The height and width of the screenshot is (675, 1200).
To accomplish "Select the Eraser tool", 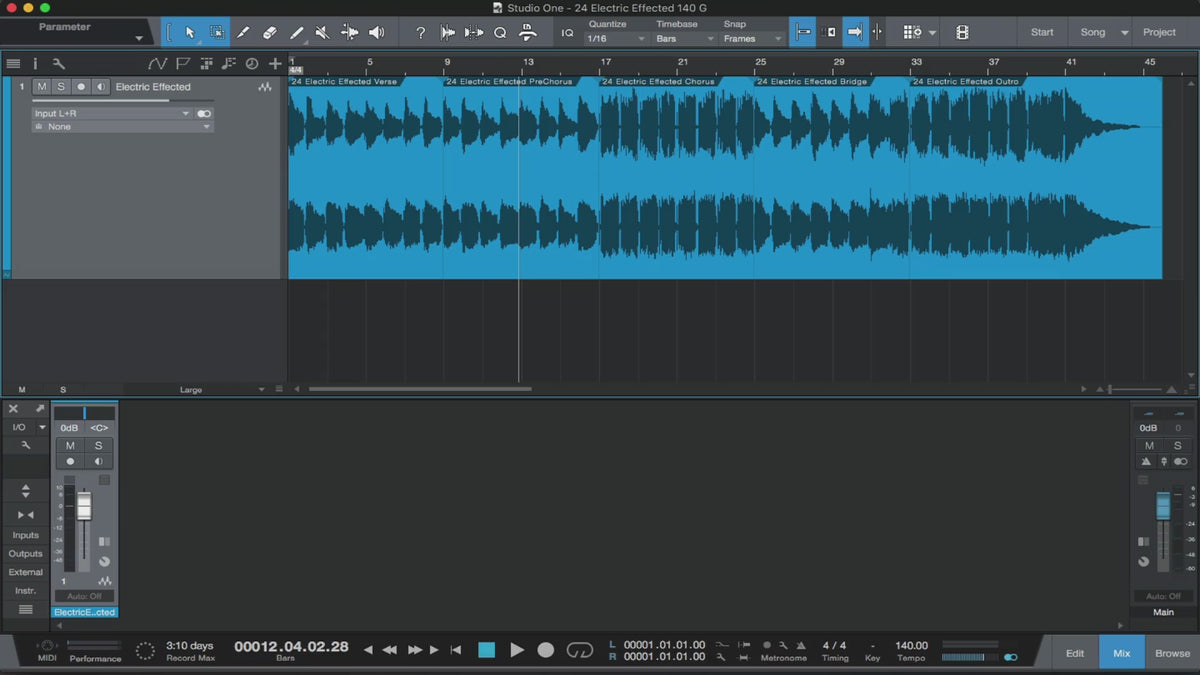I will pyautogui.click(x=269, y=32).
